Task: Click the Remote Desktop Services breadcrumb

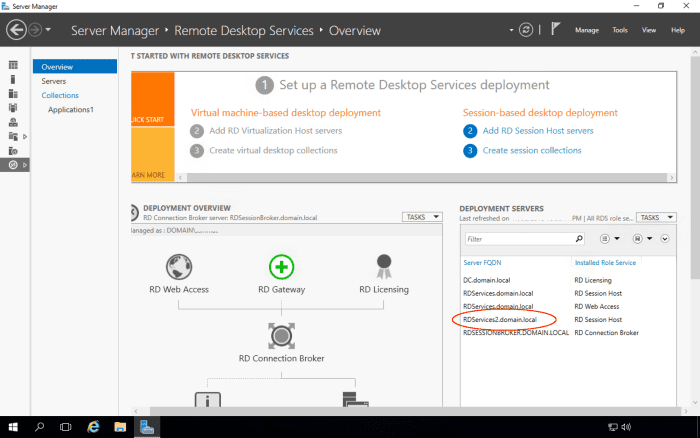Action: tap(244, 30)
